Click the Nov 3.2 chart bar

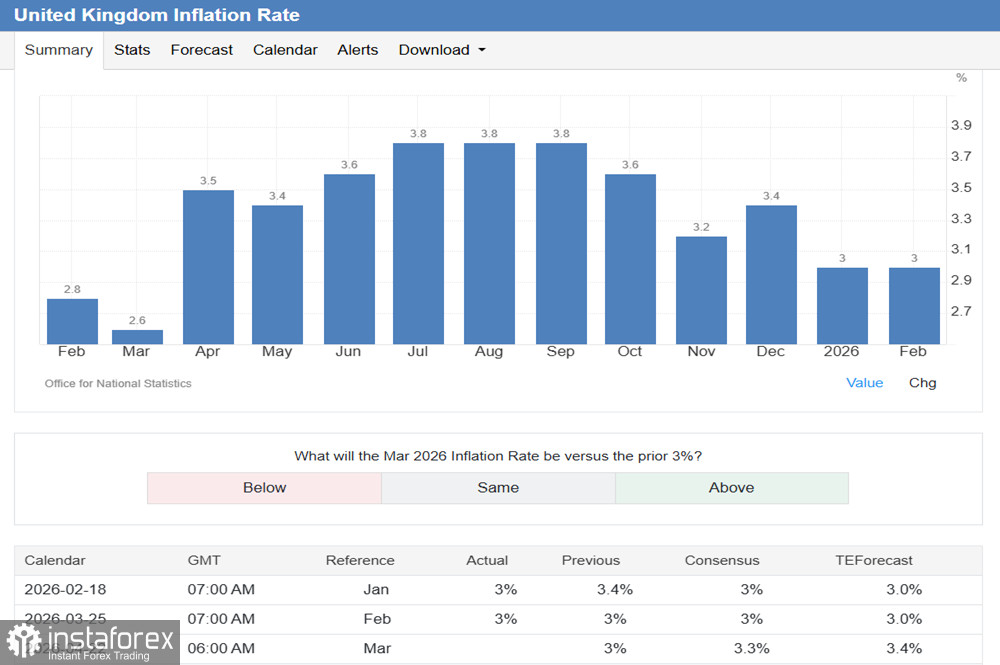701,290
